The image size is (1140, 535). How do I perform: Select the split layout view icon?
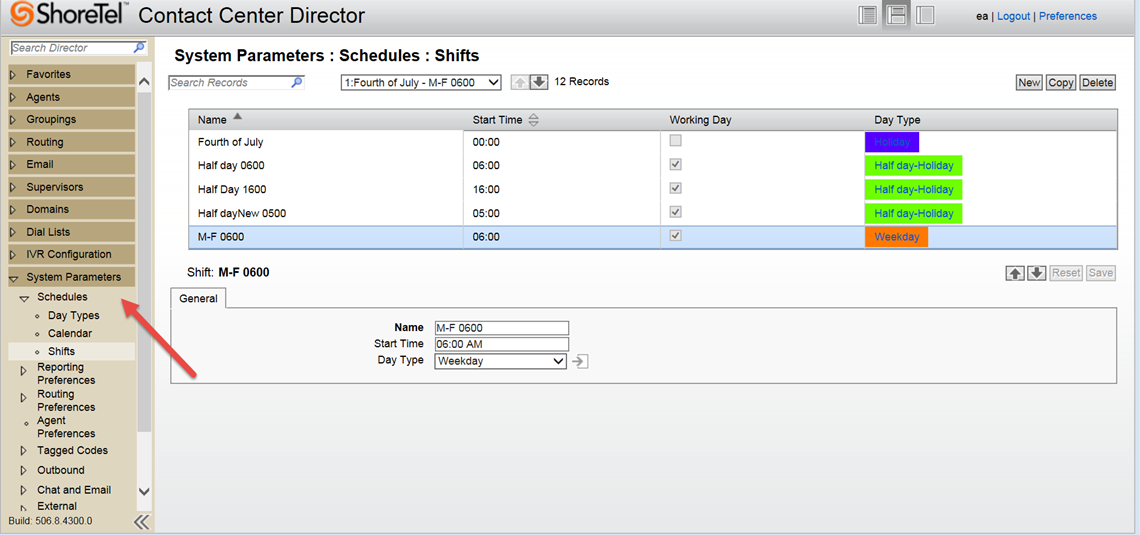click(896, 15)
